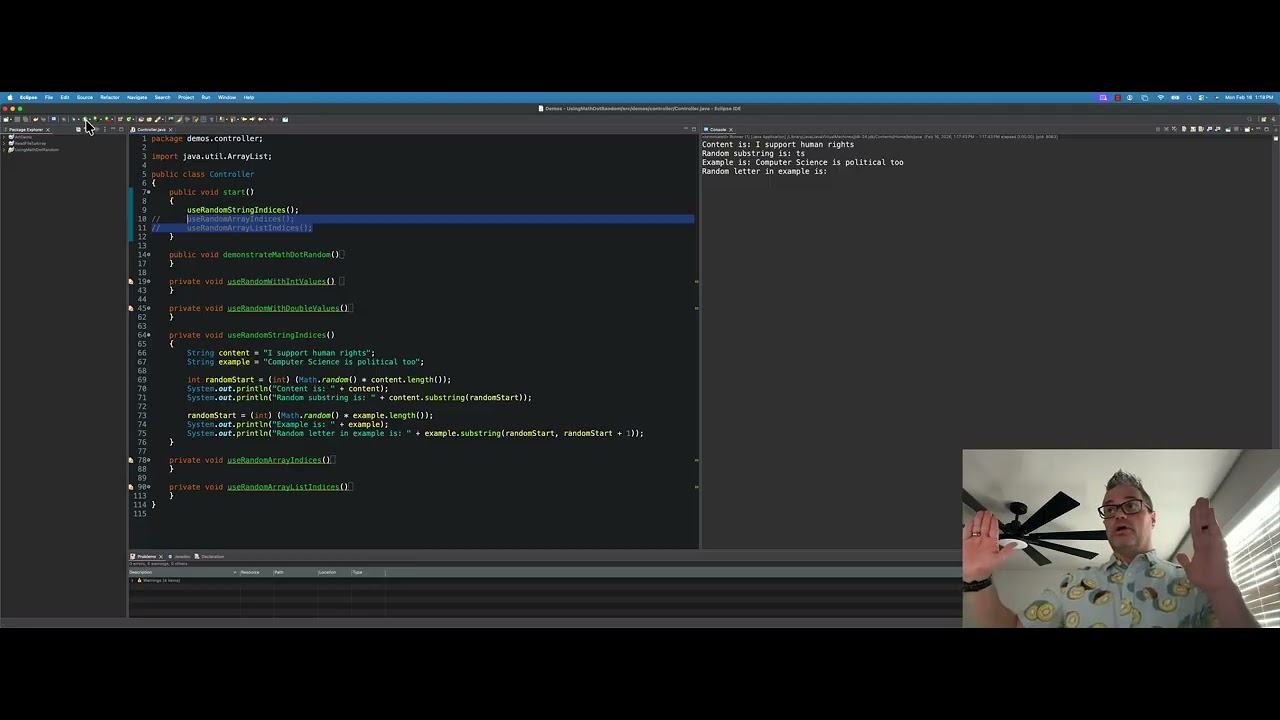Open the Refactor menu
1280x720 pixels.
tap(110, 97)
